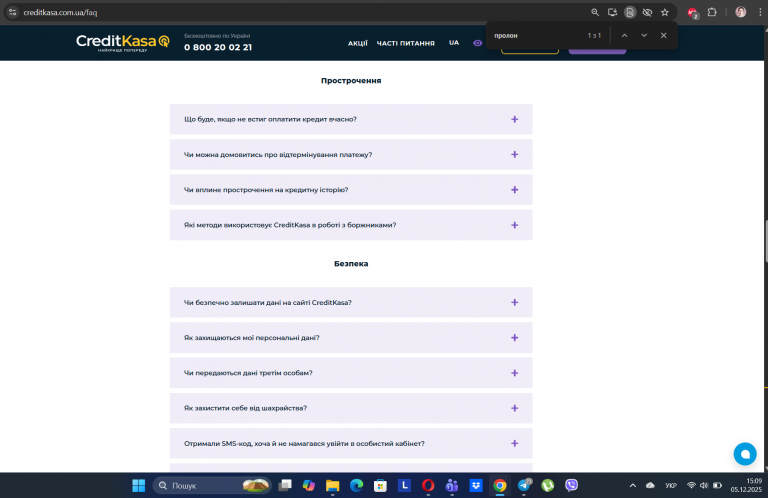Open the chat widget bubble
Image resolution: width=768 pixels, height=498 pixels.
[x=745, y=454]
